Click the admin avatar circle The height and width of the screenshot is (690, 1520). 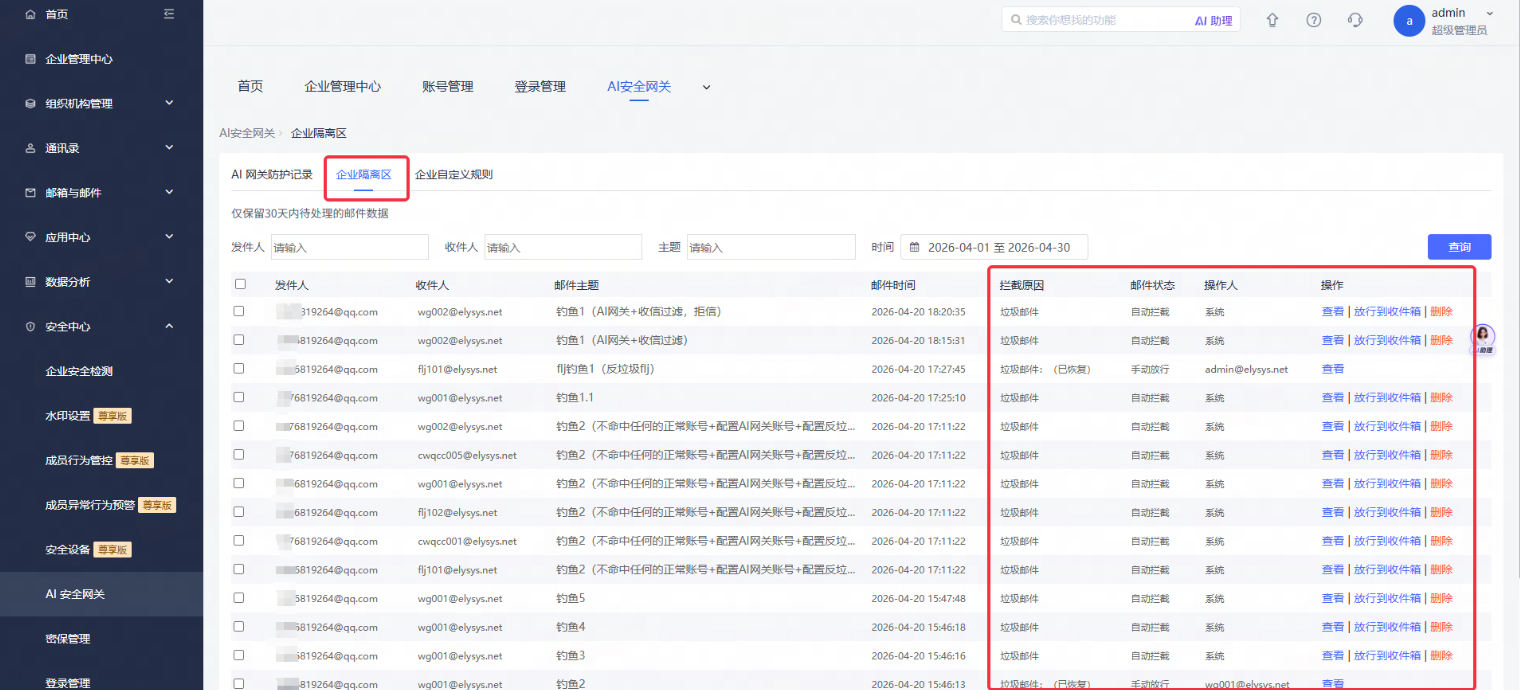coord(1408,21)
